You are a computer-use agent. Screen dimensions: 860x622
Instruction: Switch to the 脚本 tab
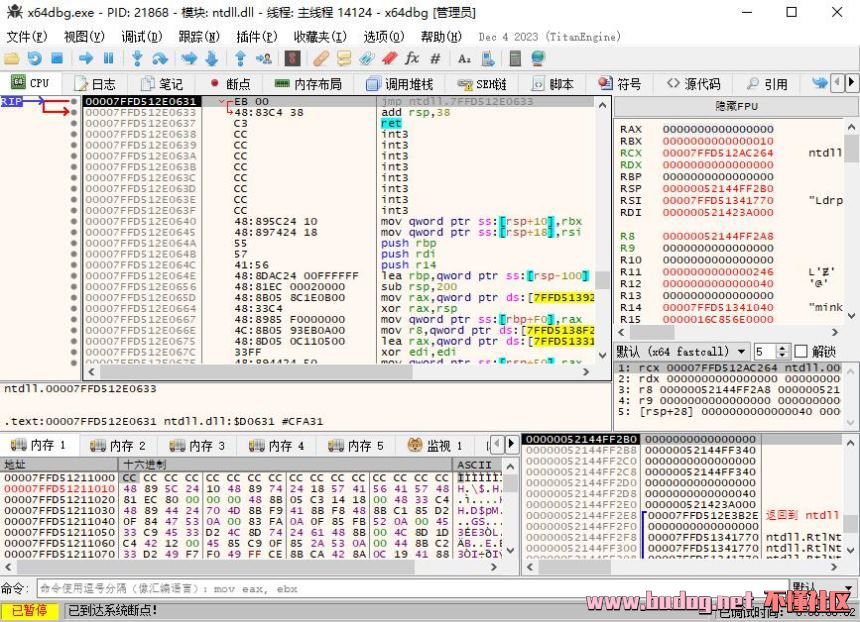click(553, 84)
